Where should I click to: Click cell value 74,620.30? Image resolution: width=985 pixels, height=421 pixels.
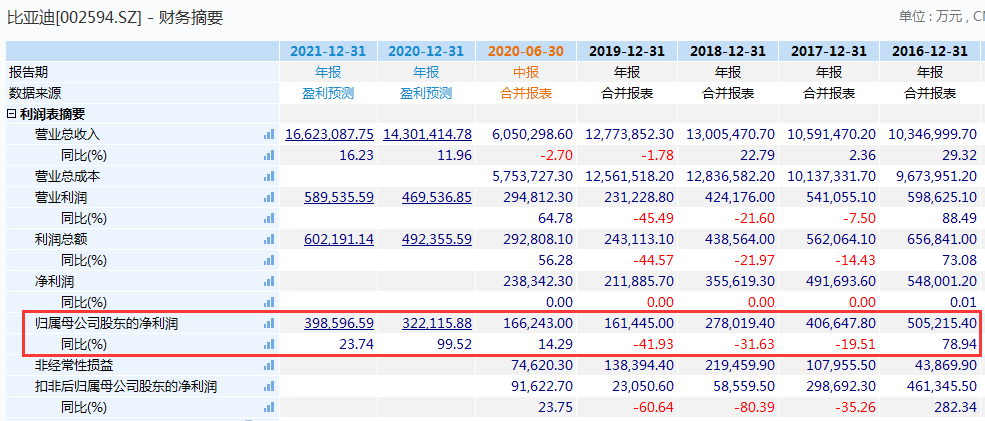541,365
